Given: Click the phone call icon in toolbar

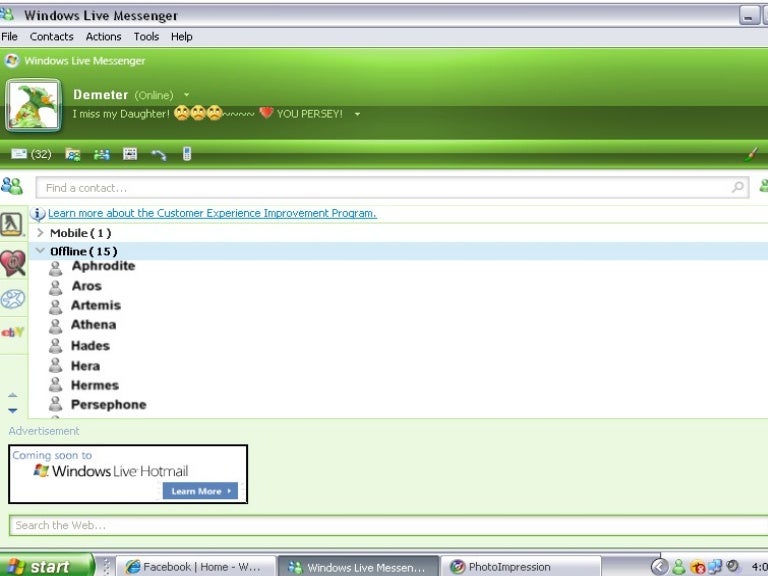Looking at the screenshot, I should (x=158, y=154).
